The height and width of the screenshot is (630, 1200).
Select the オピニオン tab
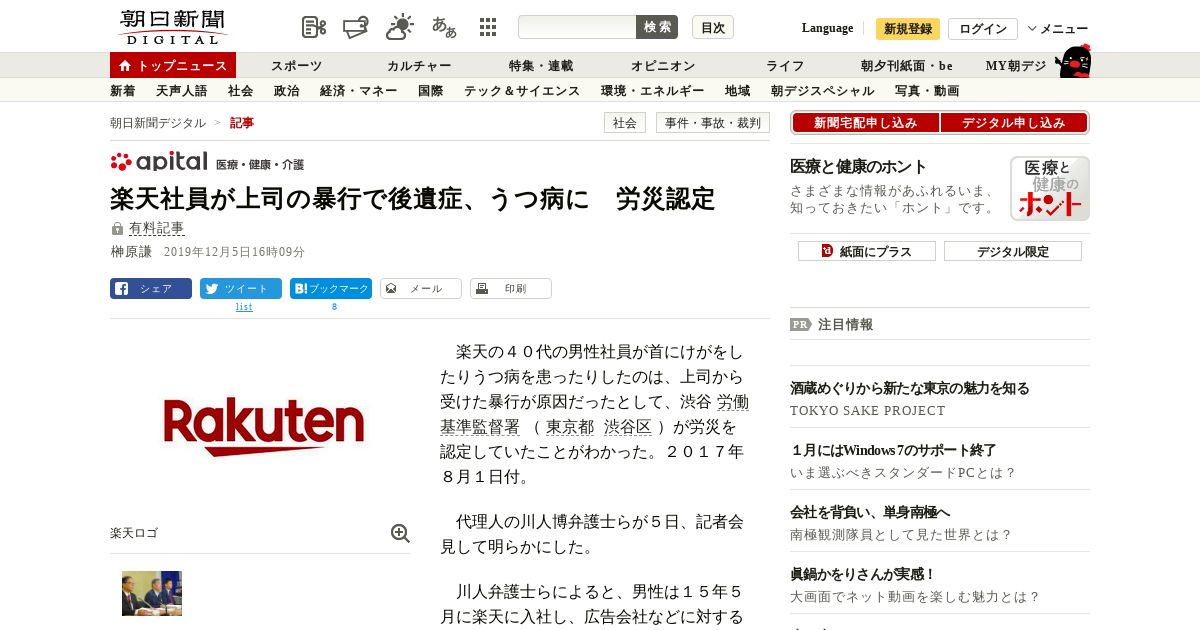point(663,66)
